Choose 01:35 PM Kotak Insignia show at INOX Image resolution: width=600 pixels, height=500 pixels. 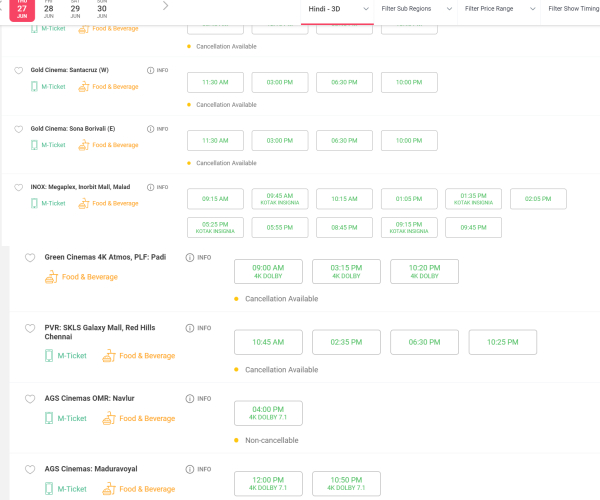pos(473,198)
